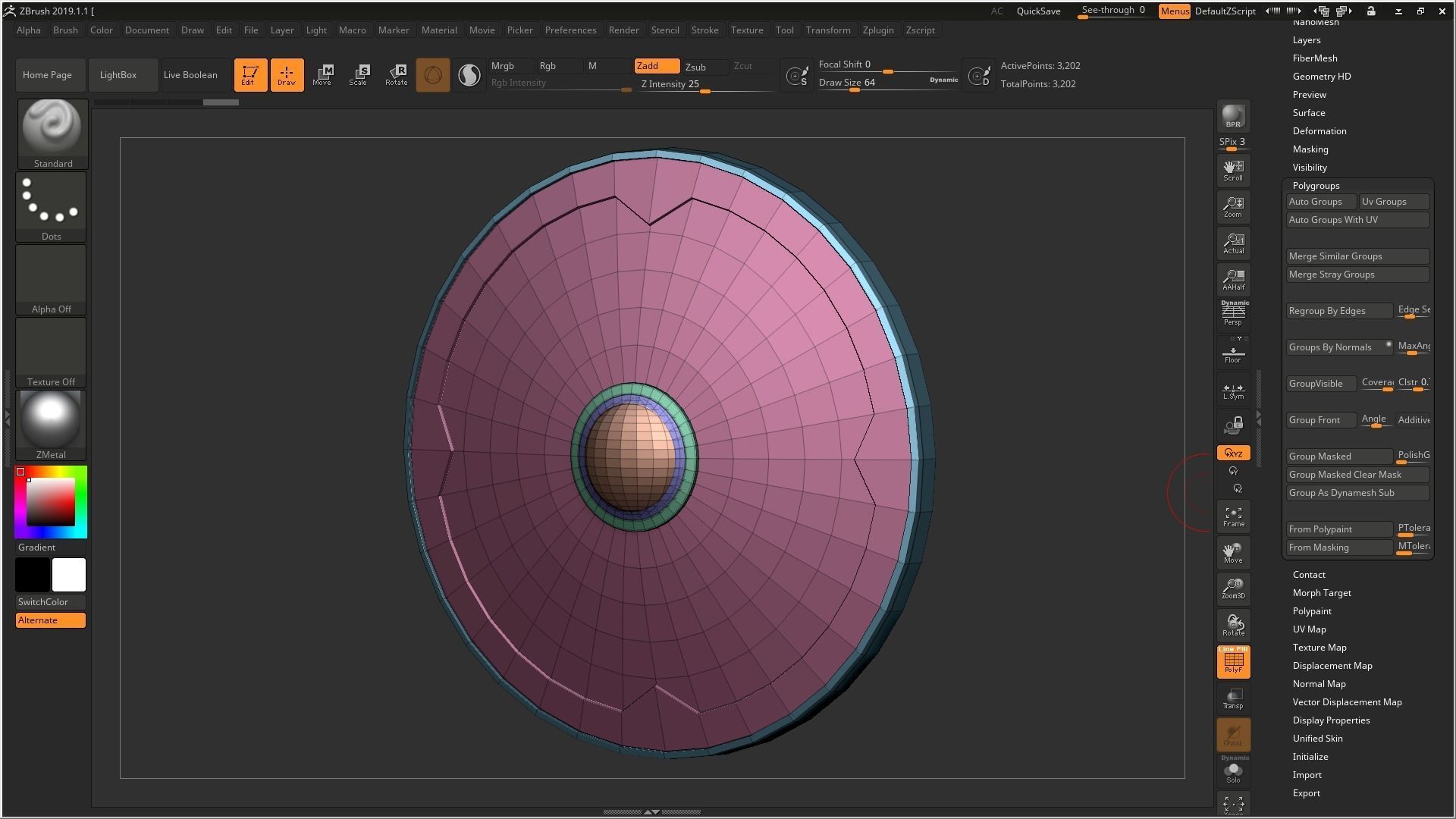
Task: Open the Standard brush thumbnail
Action: [52, 133]
